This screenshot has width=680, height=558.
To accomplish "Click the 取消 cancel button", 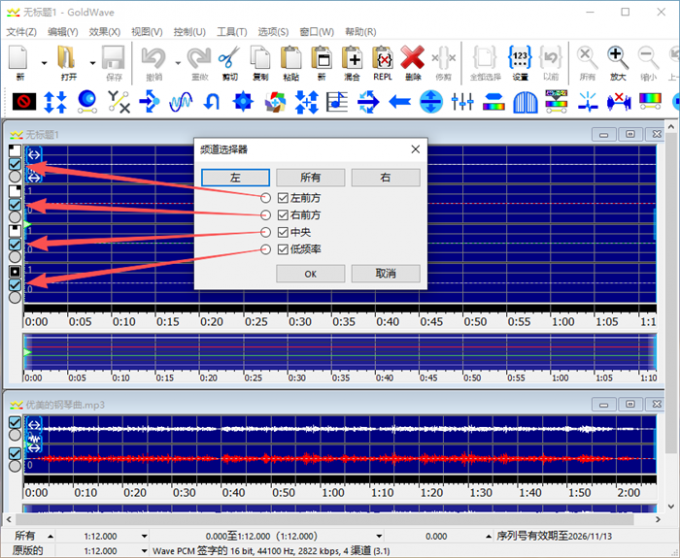I will tap(386, 274).
